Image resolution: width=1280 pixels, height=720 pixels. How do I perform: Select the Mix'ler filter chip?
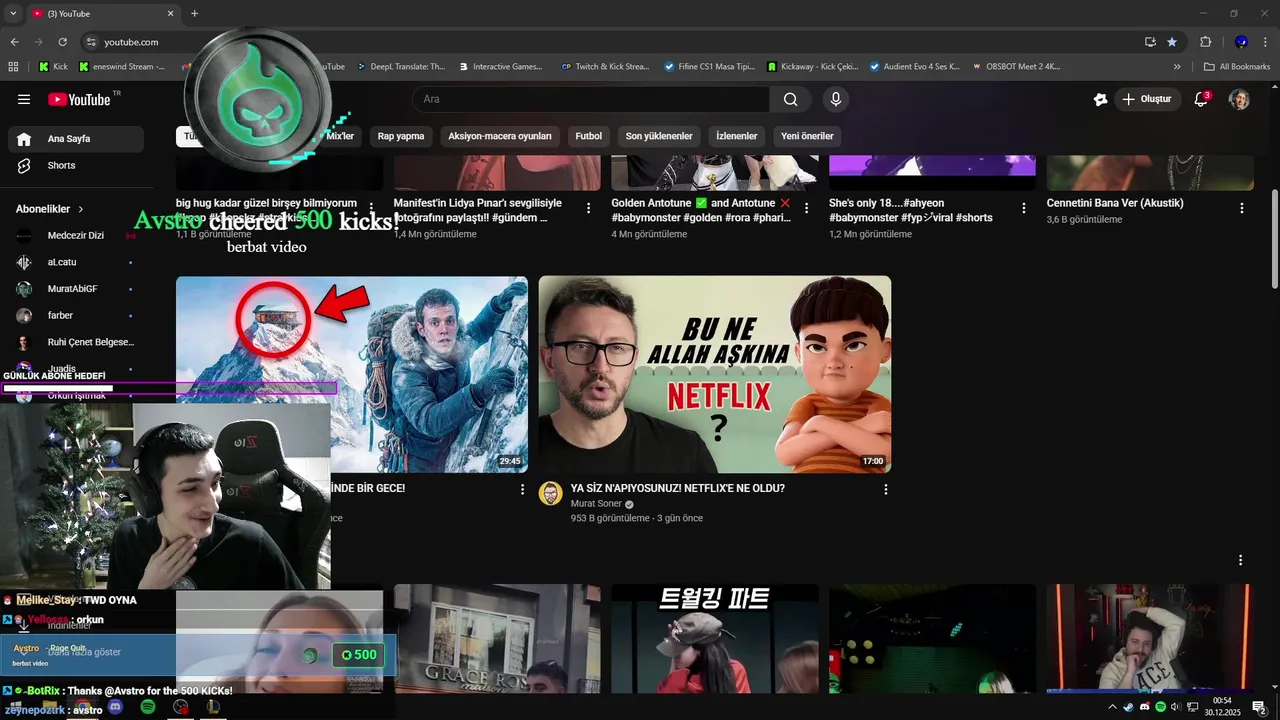(340, 136)
